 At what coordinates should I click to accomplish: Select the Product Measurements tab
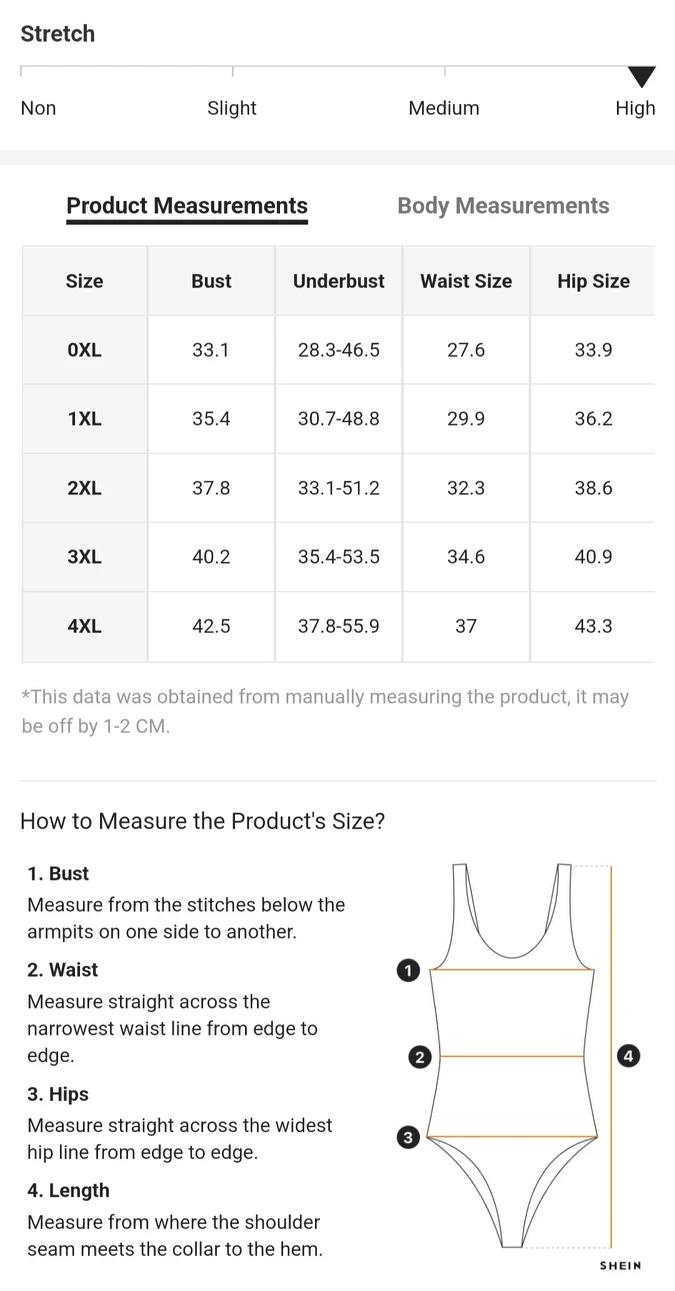pos(187,206)
